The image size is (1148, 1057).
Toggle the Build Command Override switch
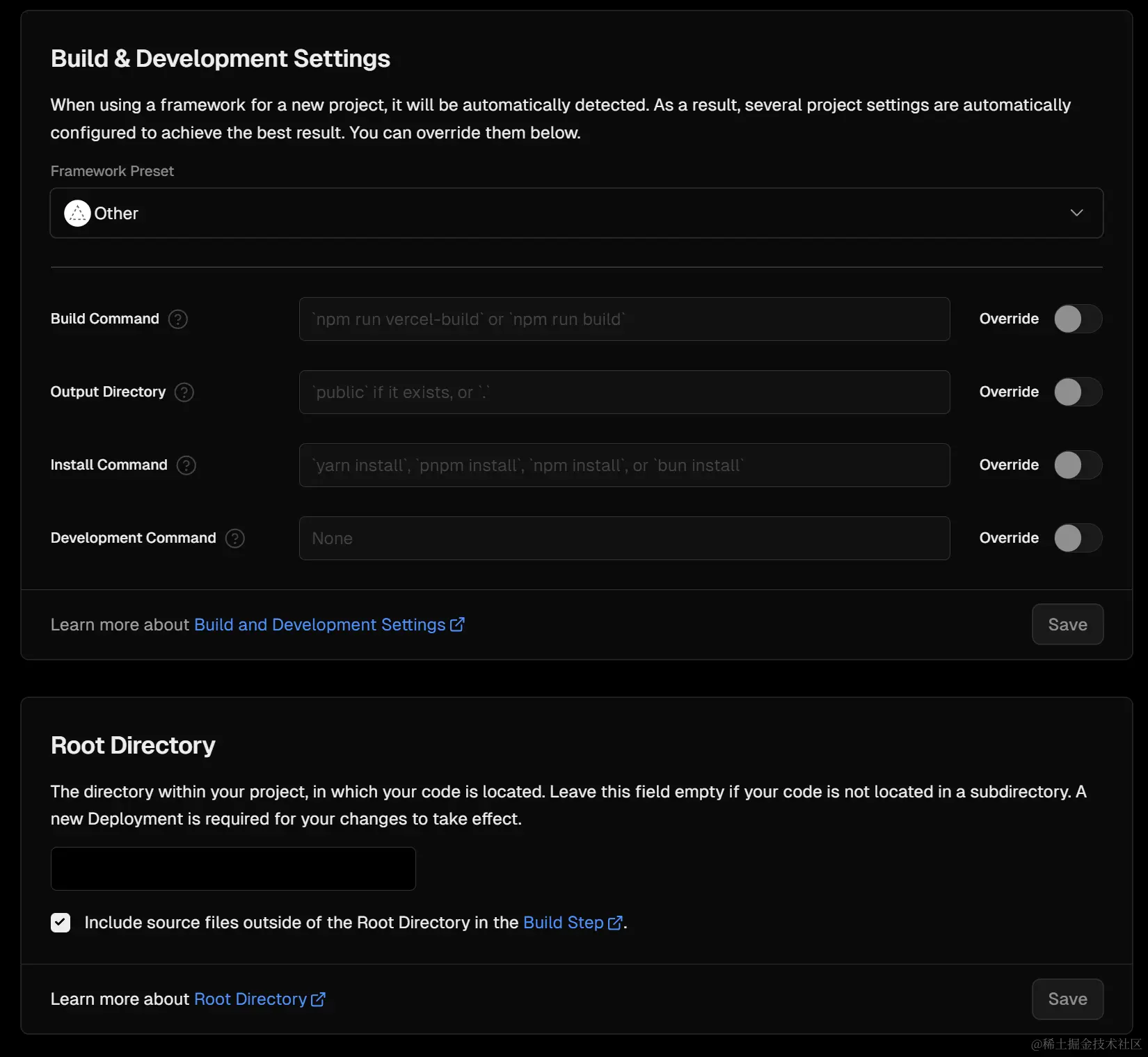1077,319
